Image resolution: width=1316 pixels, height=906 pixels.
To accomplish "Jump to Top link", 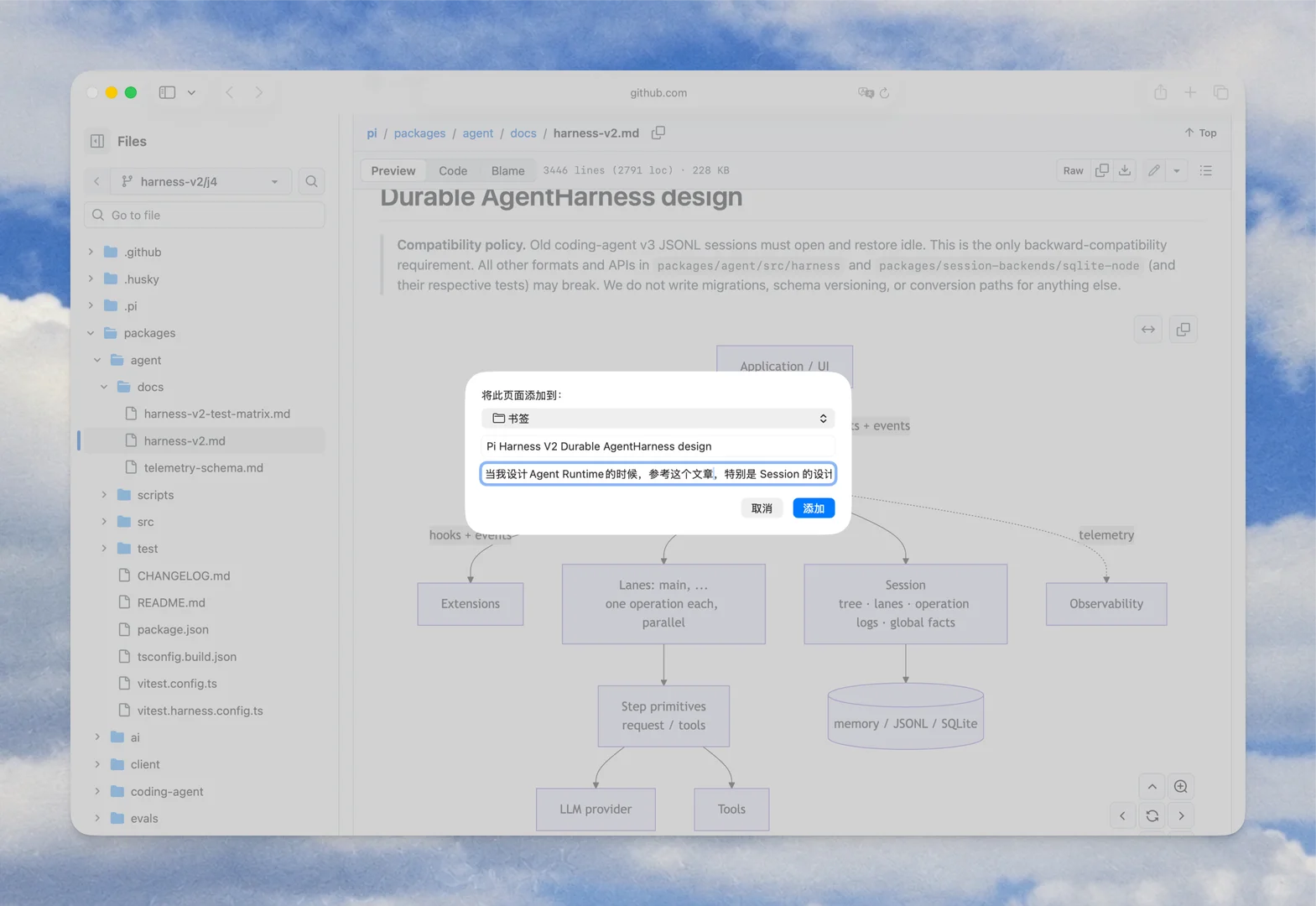I will [x=1200, y=133].
